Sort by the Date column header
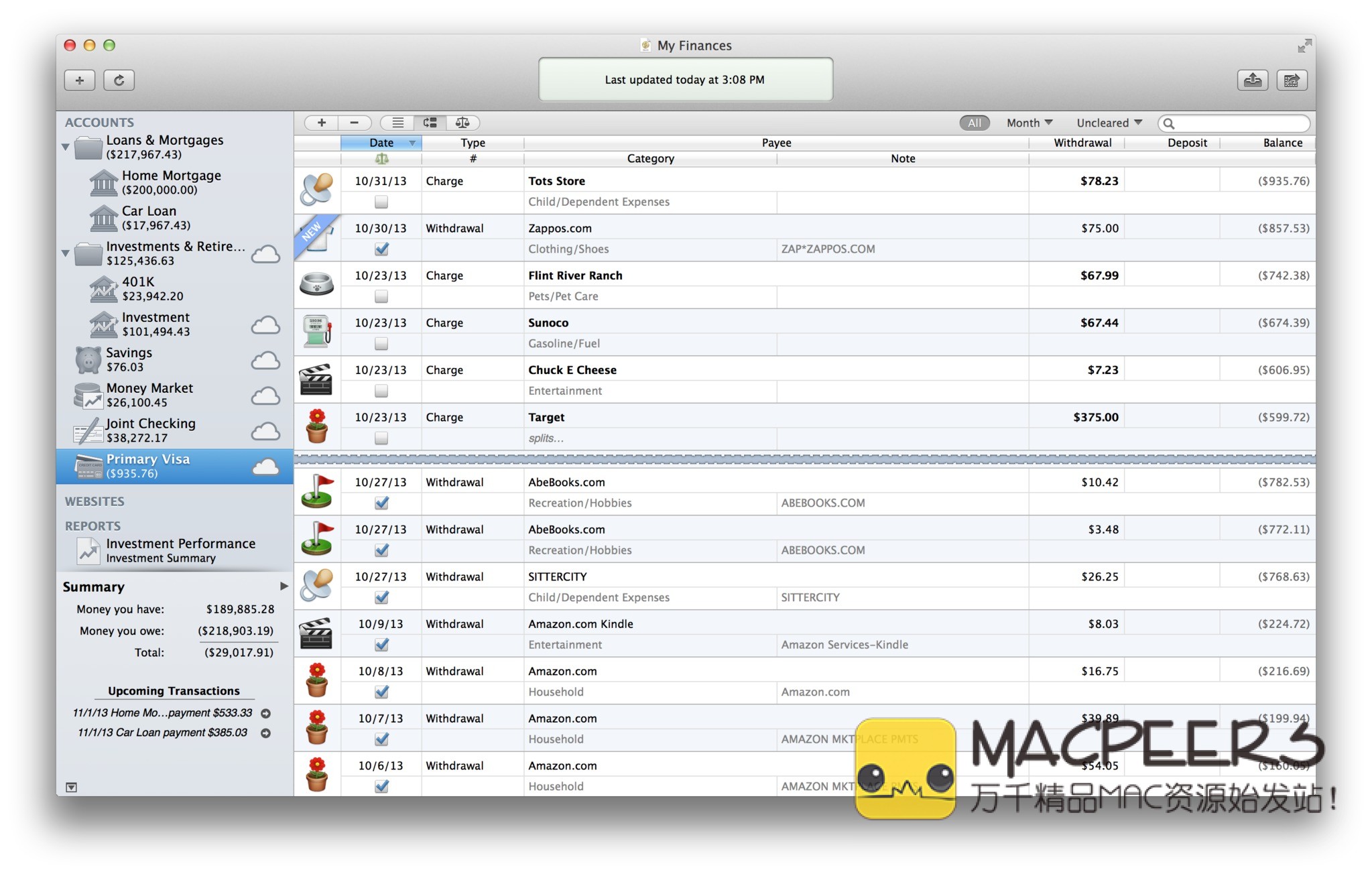 [x=381, y=143]
